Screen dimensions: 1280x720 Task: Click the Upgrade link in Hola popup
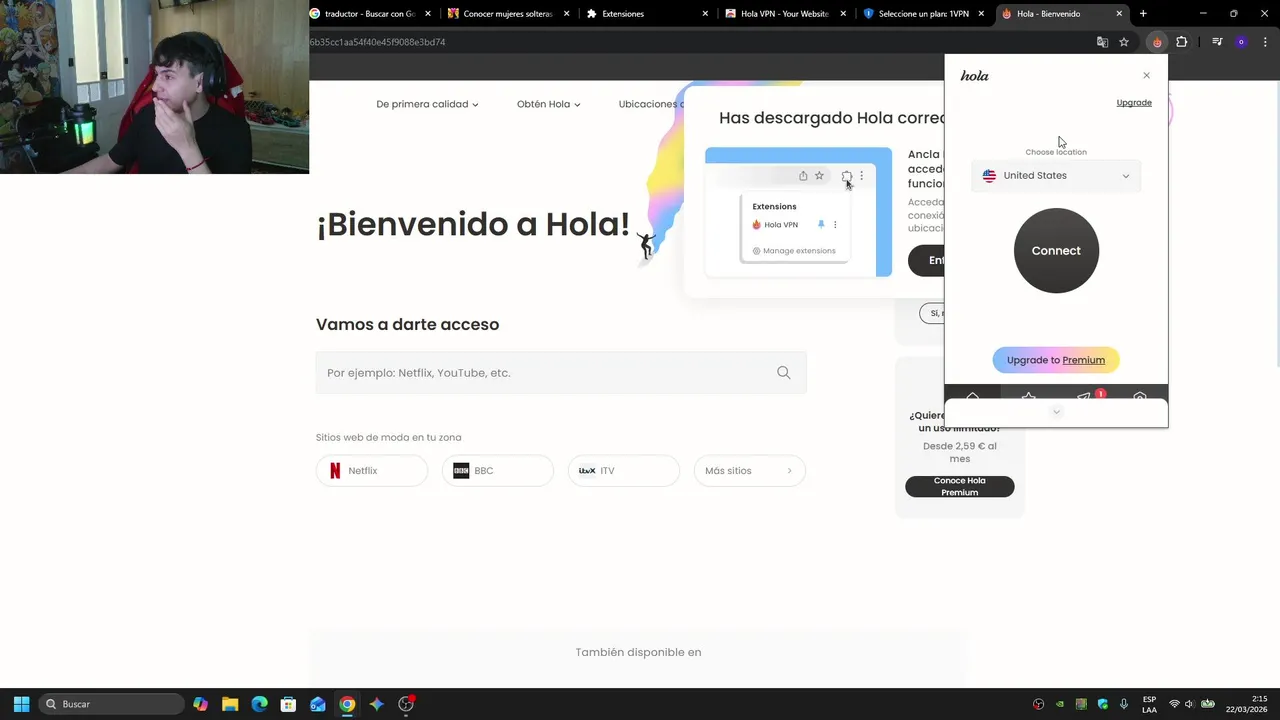point(1134,103)
